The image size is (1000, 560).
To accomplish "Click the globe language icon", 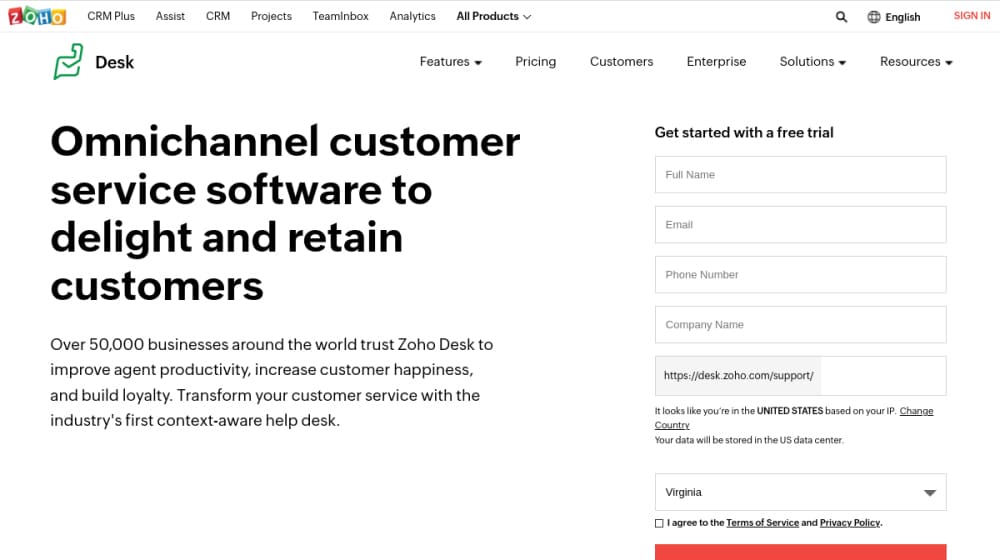I will [x=874, y=17].
